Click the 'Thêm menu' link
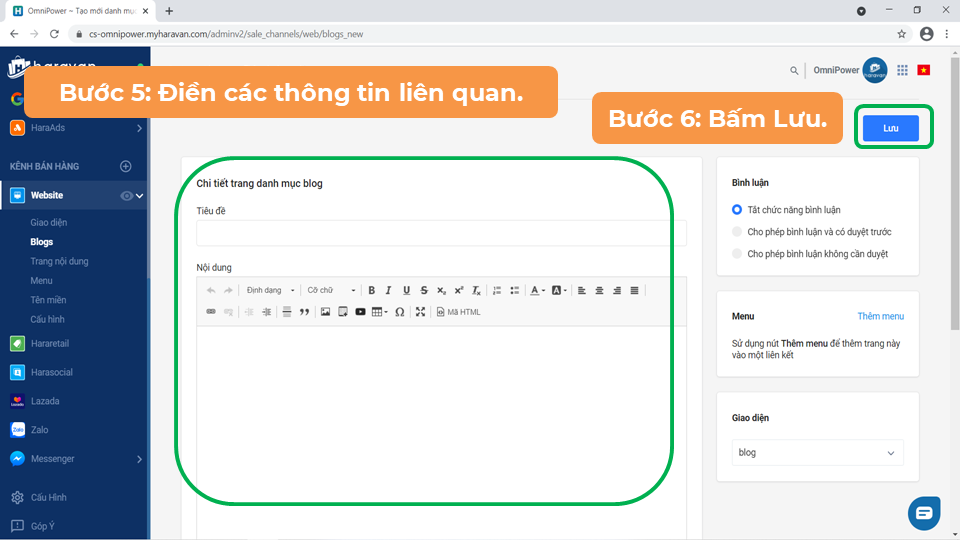The image size is (960, 540). pyautogui.click(x=880, y=316)
